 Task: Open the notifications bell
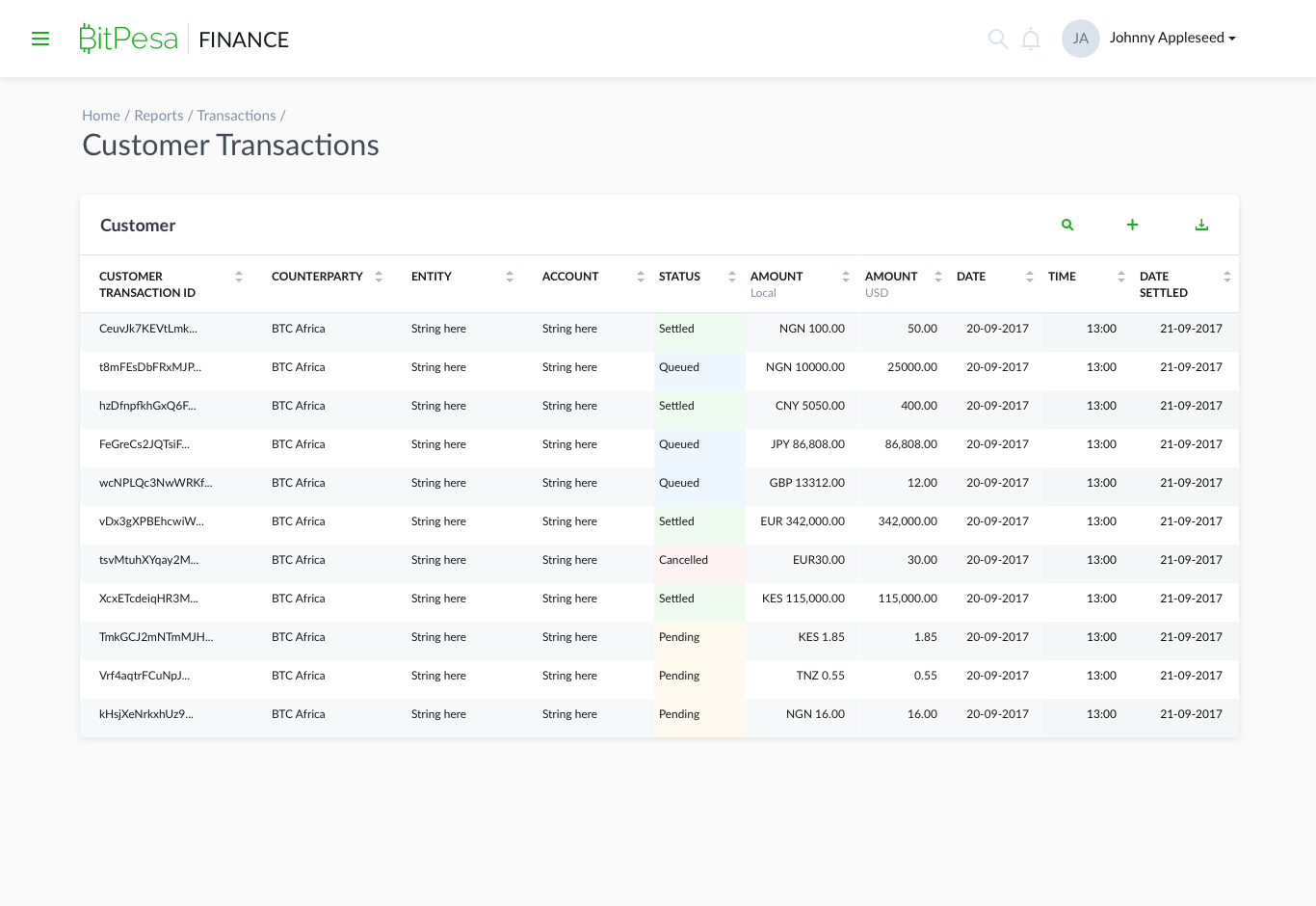click(x=1031, y=39)
